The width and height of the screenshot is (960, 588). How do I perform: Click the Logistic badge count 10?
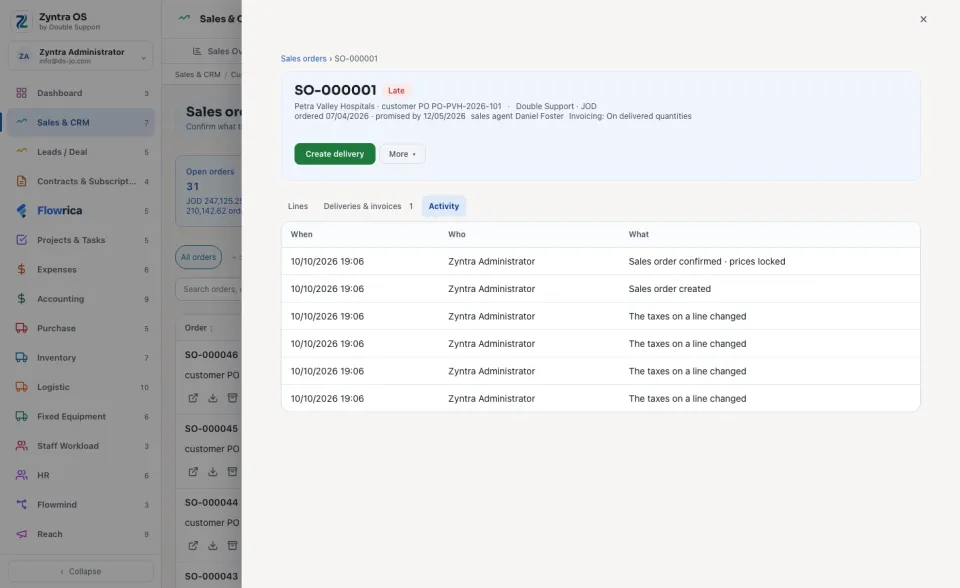click(x=144, y=387)
